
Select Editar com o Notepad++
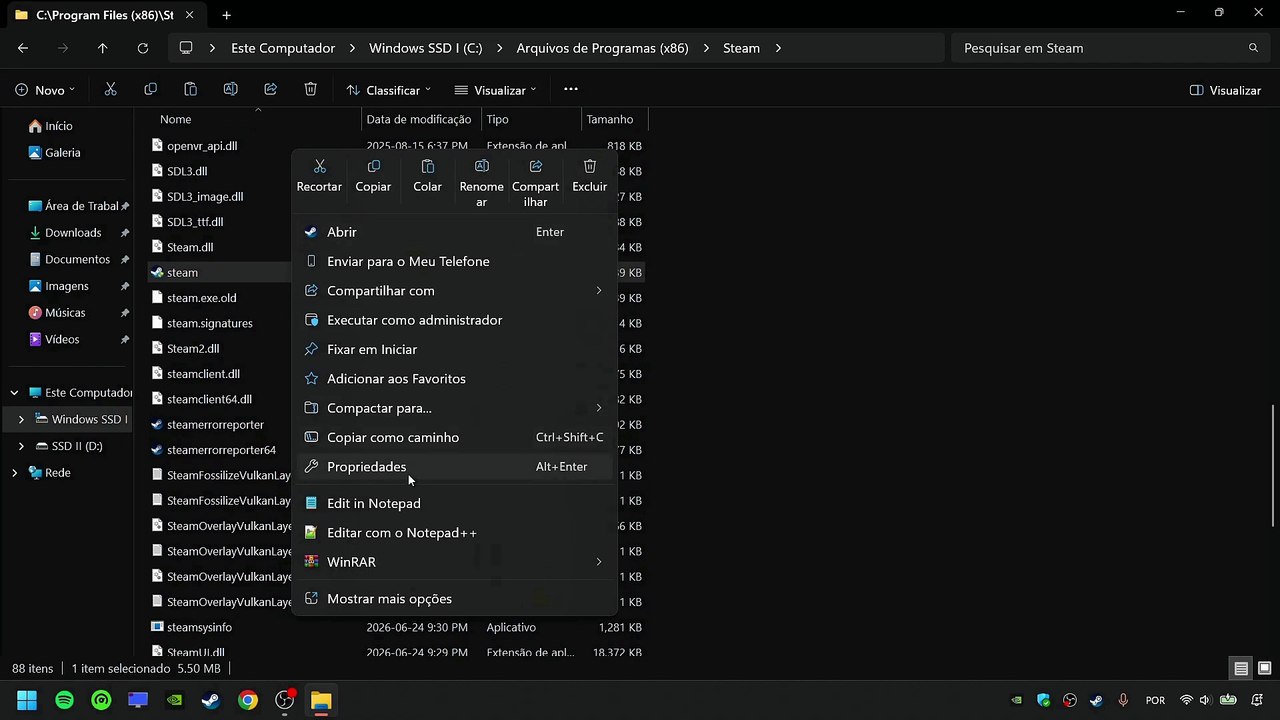tap(454, 533)
